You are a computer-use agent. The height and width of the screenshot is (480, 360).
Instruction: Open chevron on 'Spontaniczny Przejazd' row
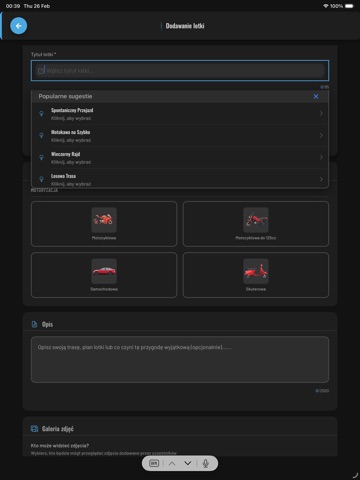pyautogui.click(x=321, y=114)
